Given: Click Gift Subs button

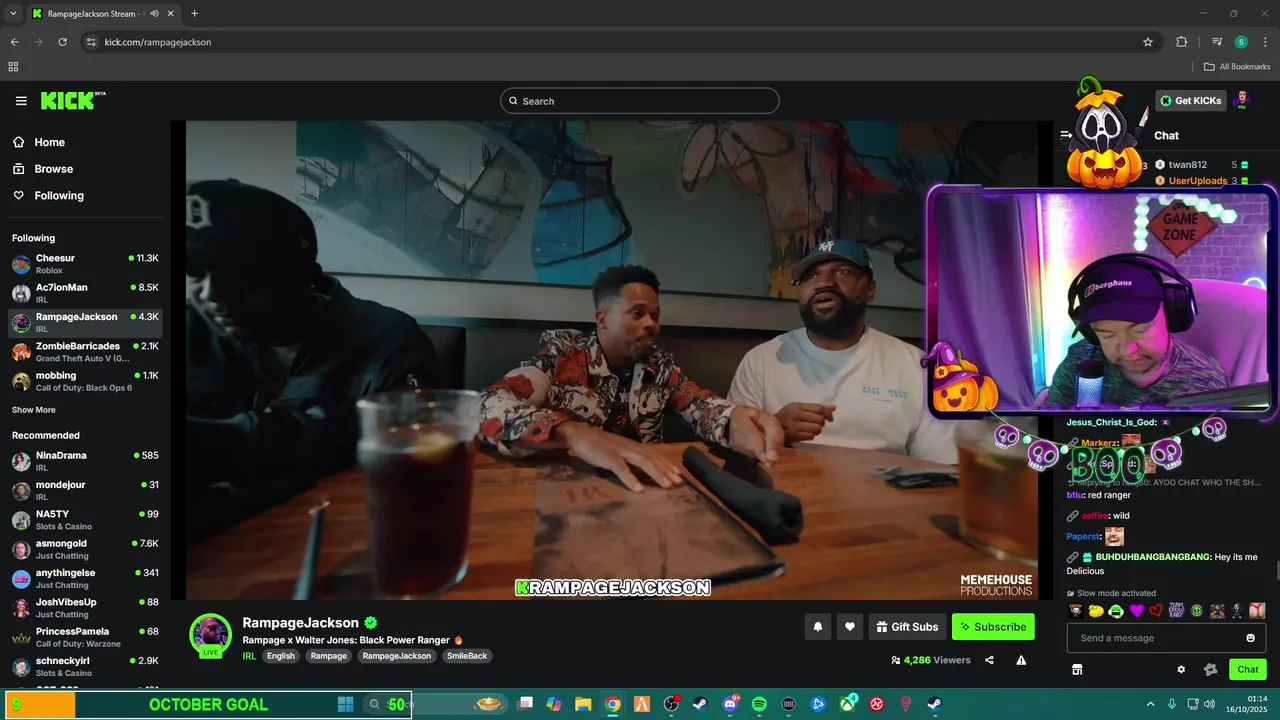Looking at the screenshot, I should pyautogui.click(x=907, y=627).
